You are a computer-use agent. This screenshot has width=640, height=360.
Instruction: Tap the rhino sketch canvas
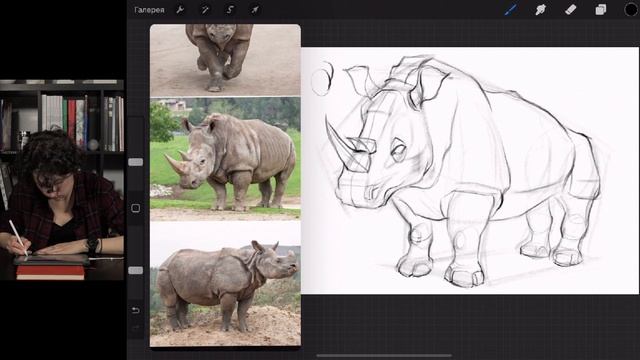[470, 171]
